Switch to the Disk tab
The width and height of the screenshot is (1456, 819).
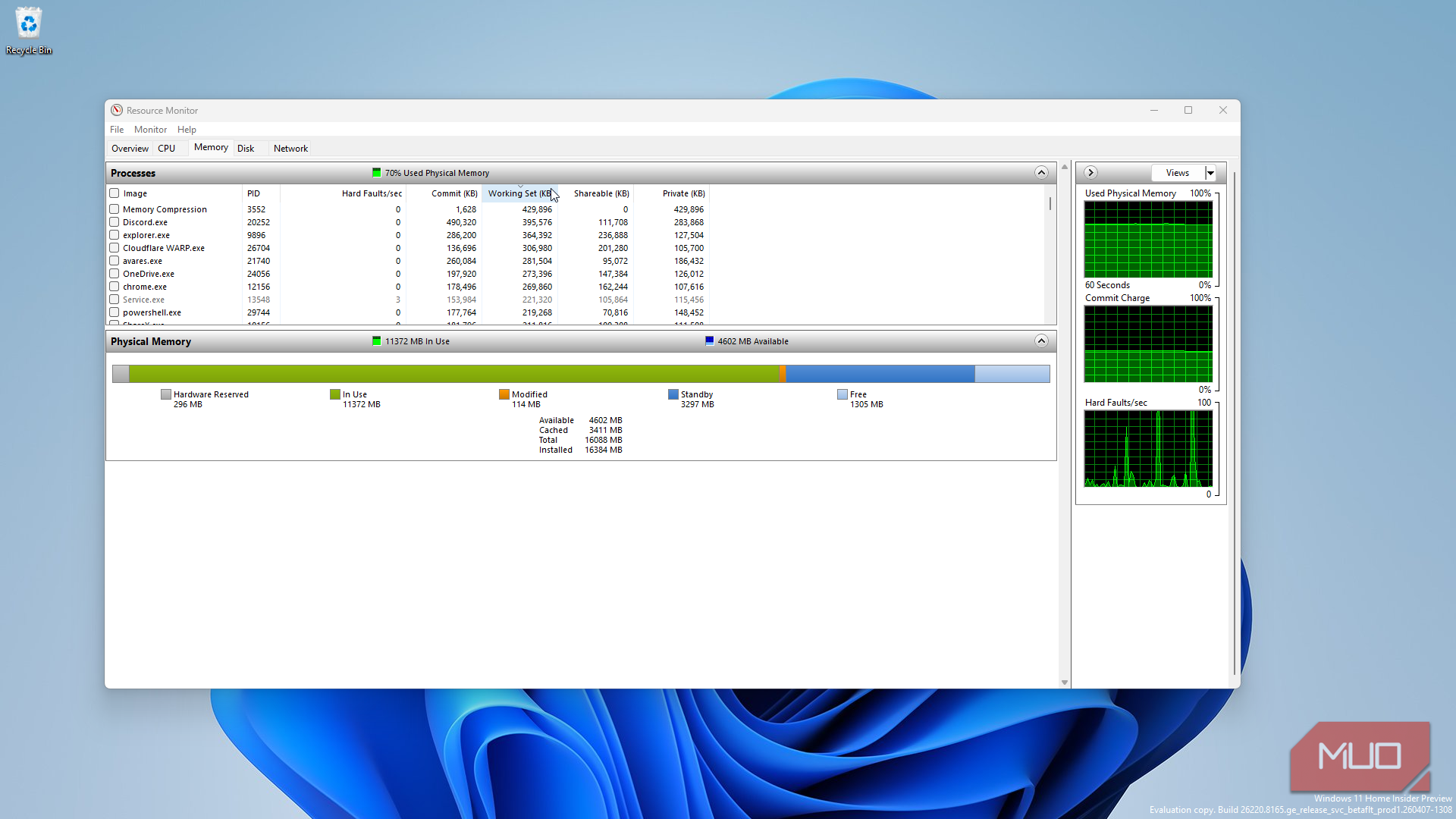pos(246,149)
